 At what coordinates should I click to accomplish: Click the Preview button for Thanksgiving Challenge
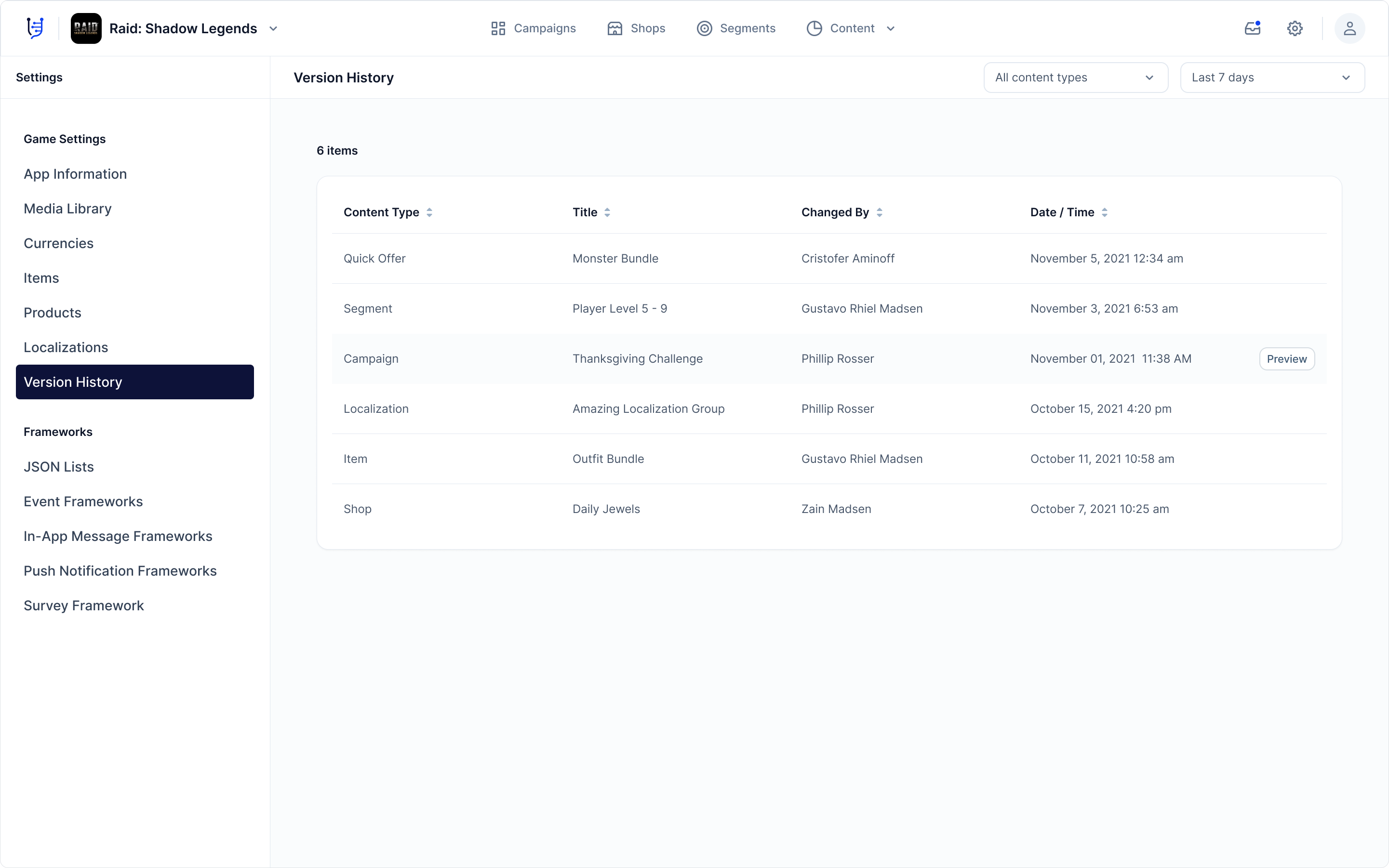click(x=1286, y=358)
